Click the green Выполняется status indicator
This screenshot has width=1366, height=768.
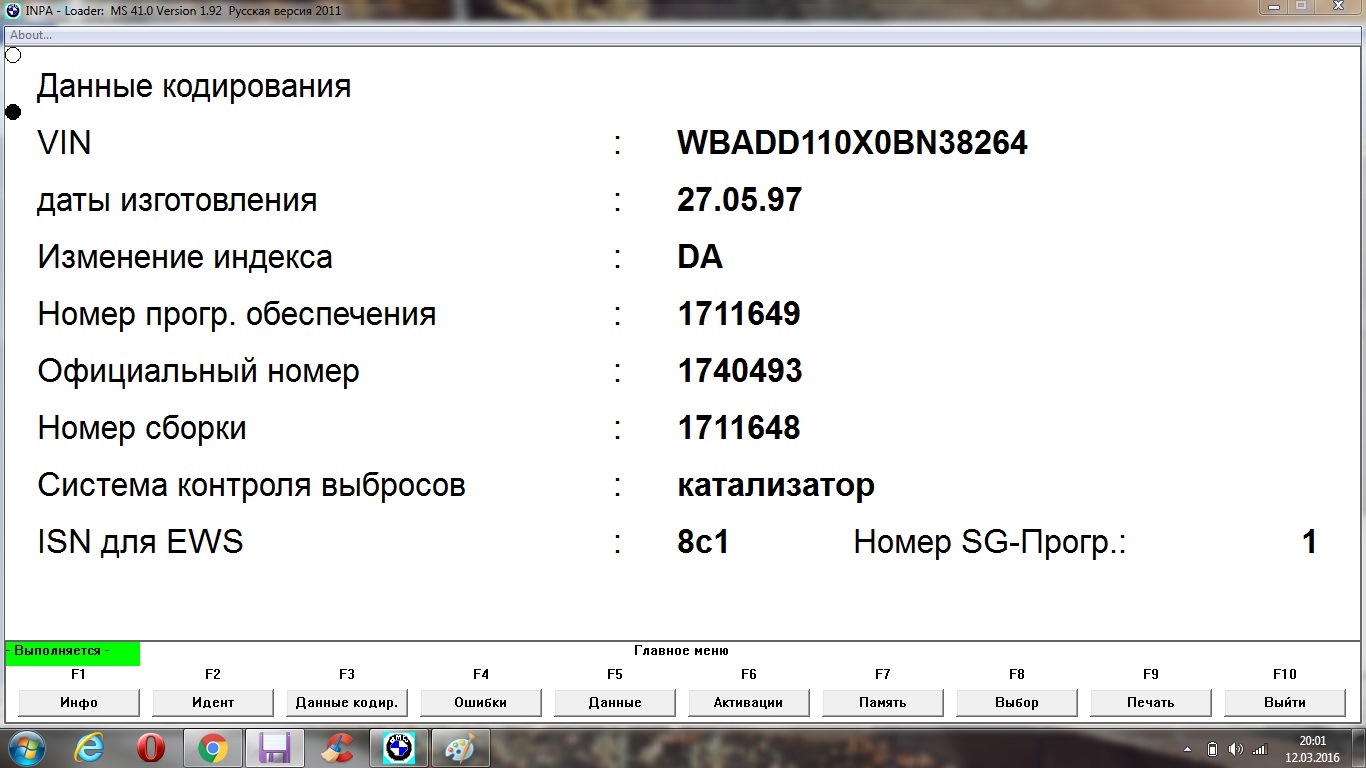(x=72, y=652)
